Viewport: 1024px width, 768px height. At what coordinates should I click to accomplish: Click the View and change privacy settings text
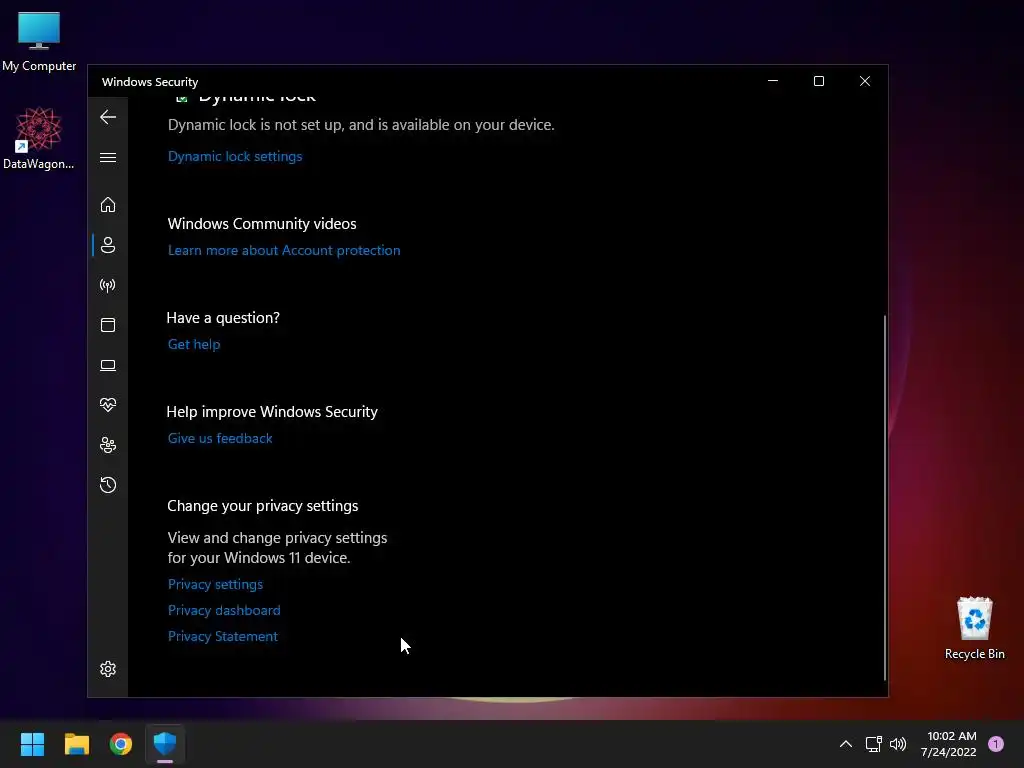click(278, 547)
